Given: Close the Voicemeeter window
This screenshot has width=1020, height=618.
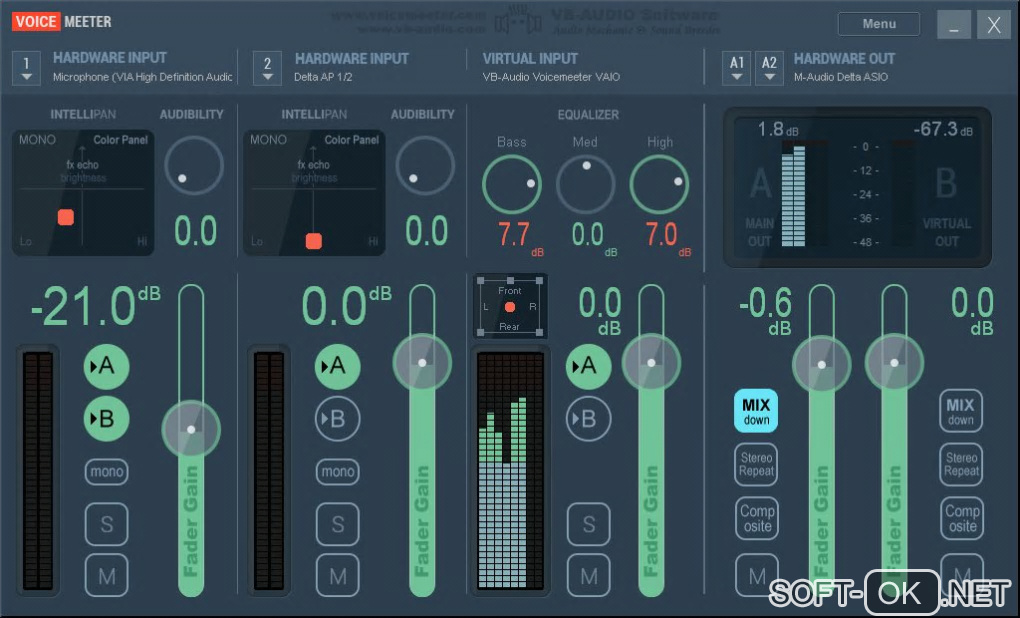Looking at the screenshot, I should point(994,25).
